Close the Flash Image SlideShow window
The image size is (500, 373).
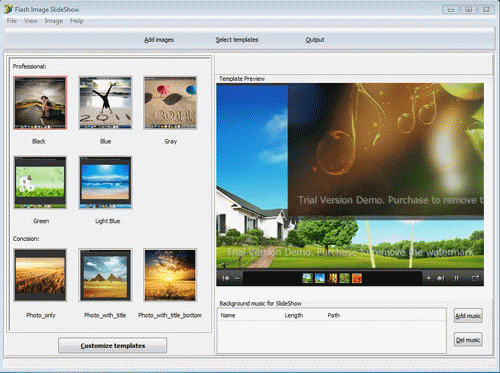486,10
